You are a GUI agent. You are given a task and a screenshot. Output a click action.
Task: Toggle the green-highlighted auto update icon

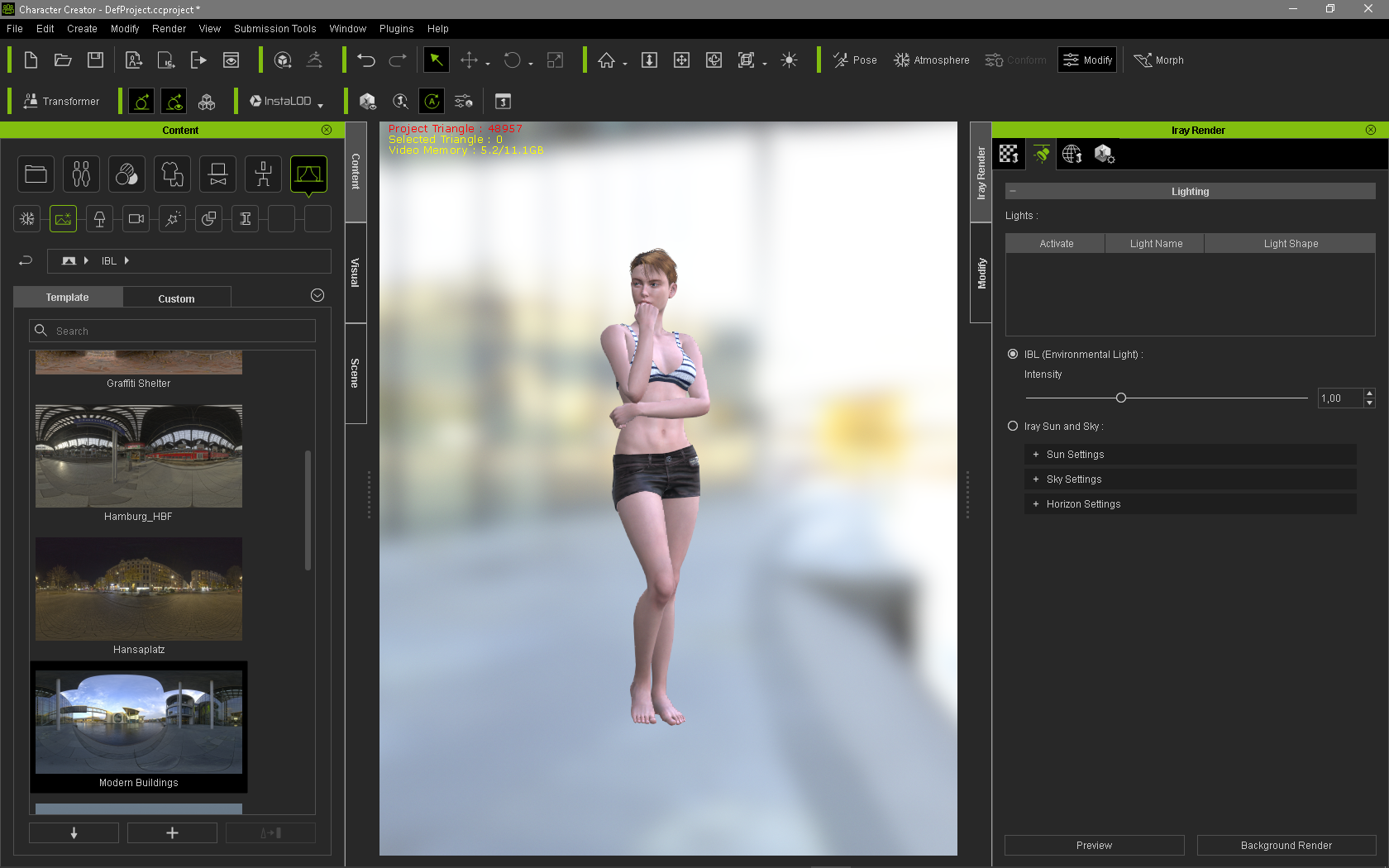(432, 102)
